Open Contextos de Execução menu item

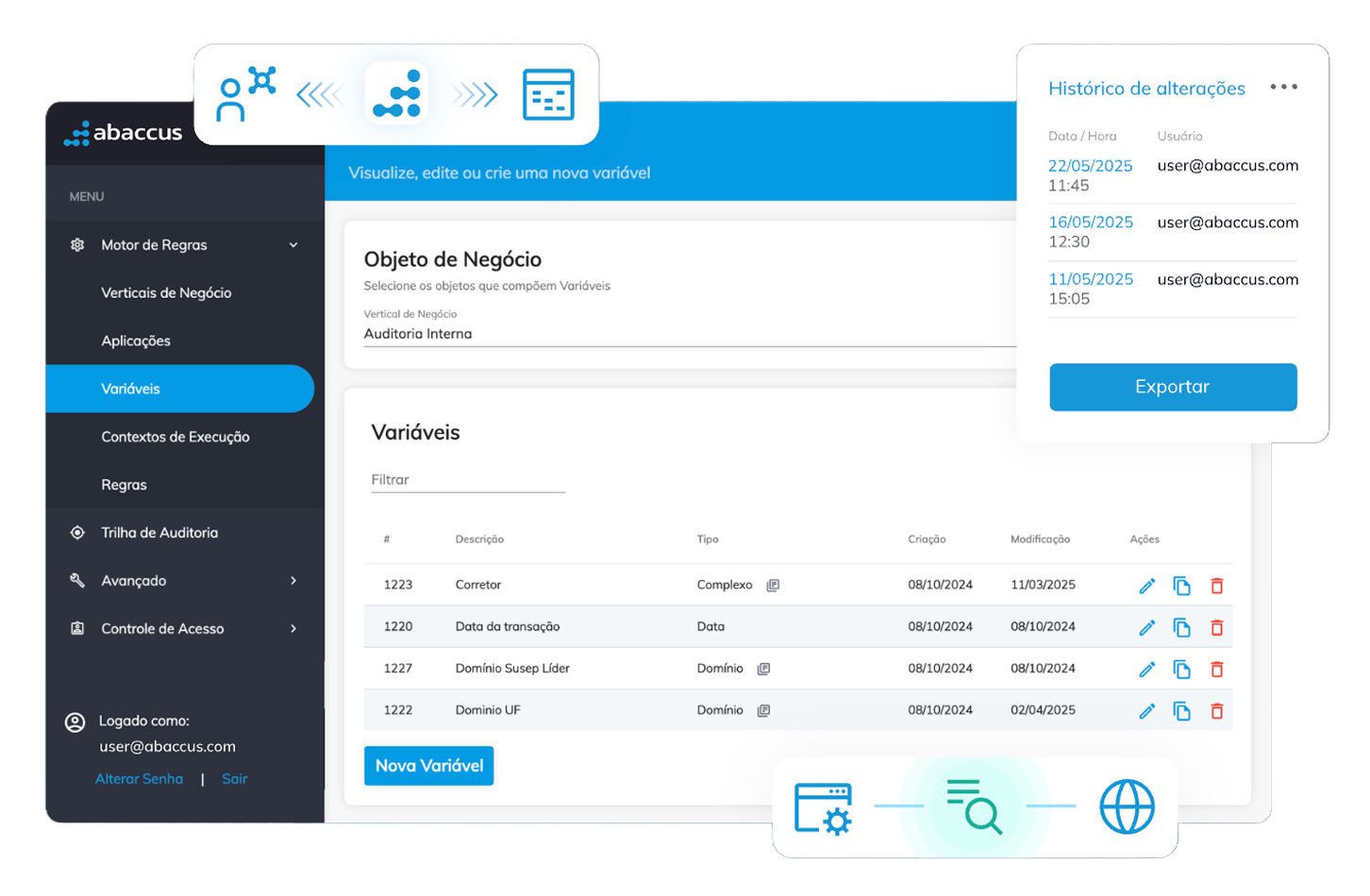(x=175, y=438)
